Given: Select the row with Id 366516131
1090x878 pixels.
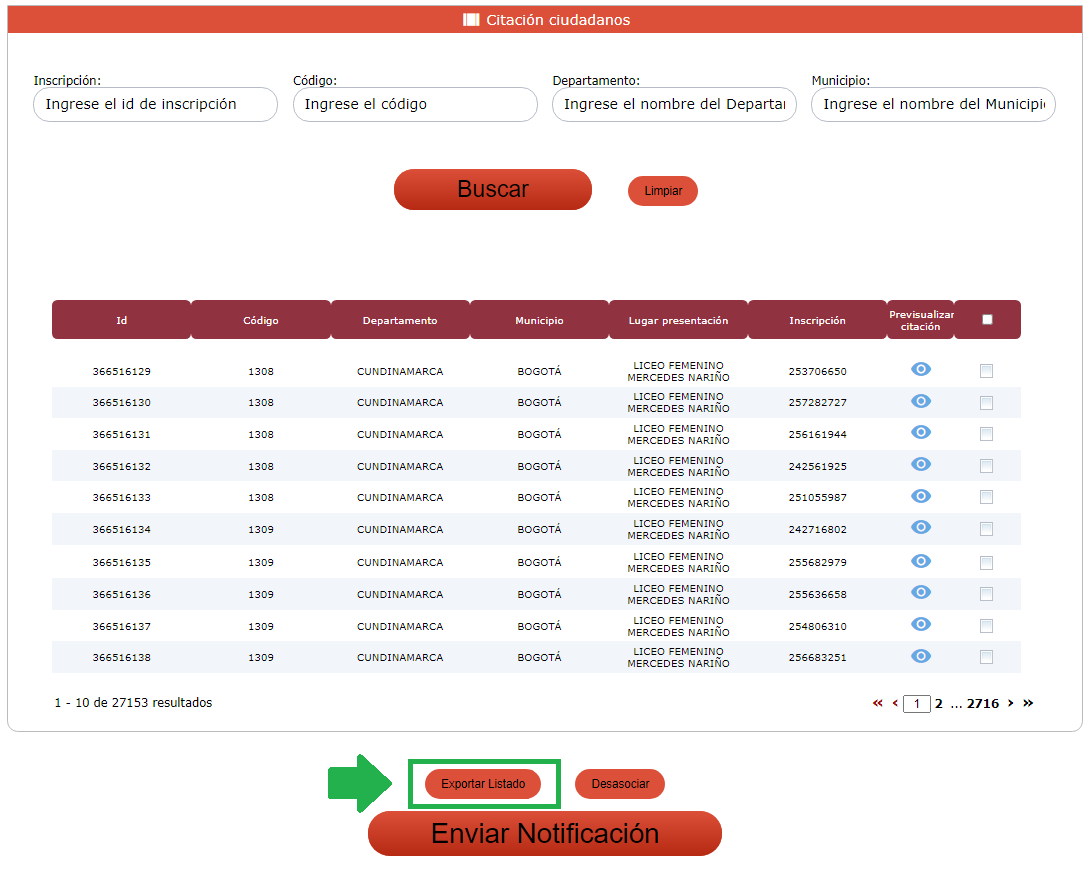Looking at the screenshot, I should (x=986, y=434).
